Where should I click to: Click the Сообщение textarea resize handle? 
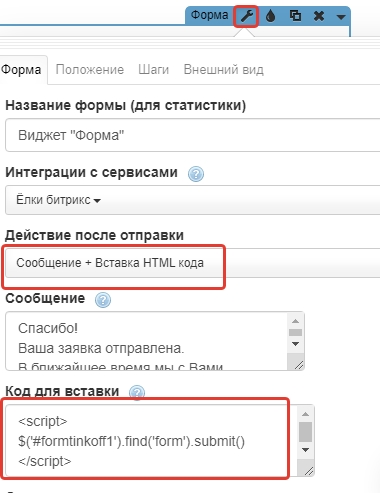coord(299,365)
